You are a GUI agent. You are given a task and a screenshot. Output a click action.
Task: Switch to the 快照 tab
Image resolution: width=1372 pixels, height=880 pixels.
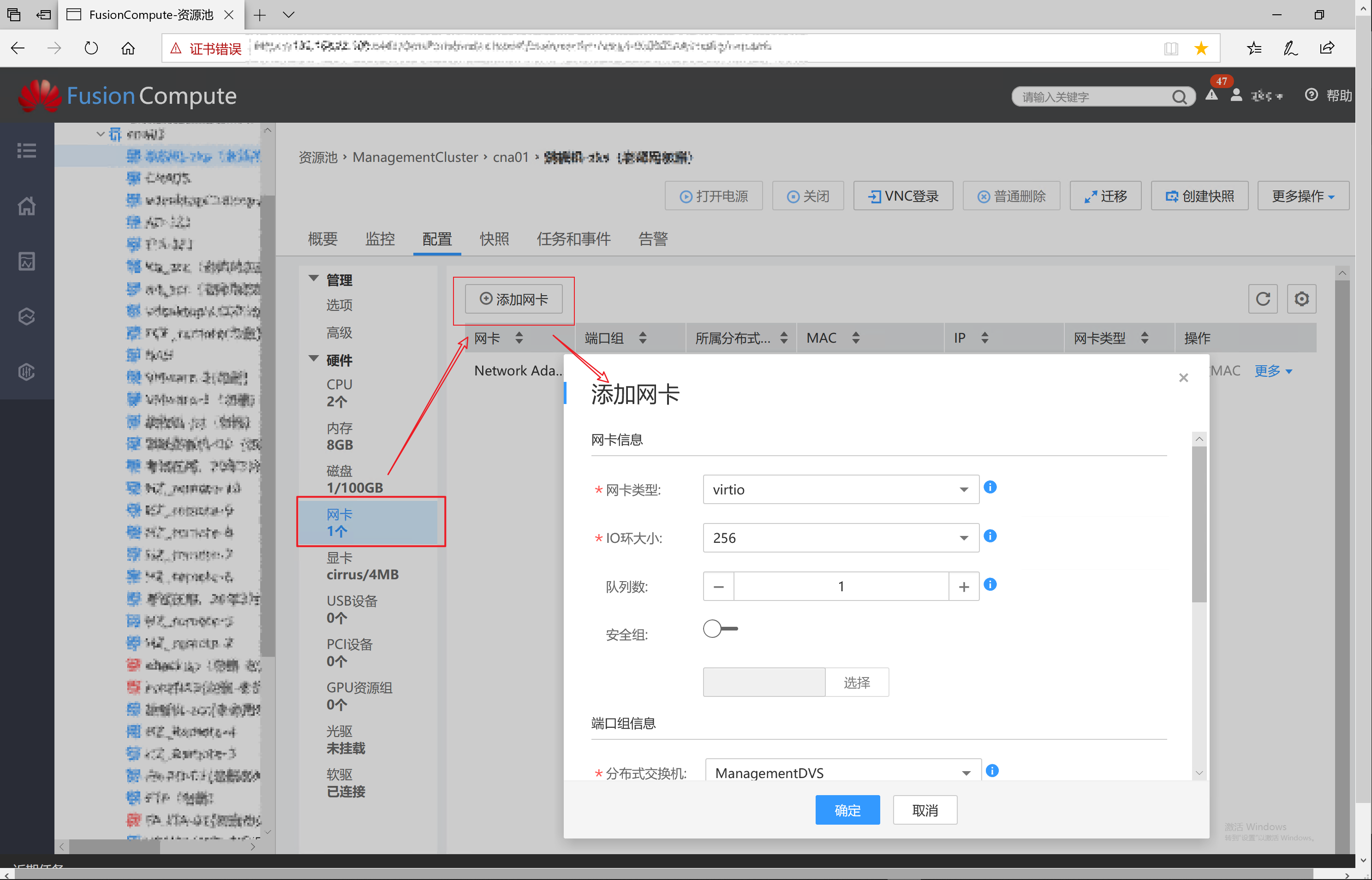(x=494, y=239)
